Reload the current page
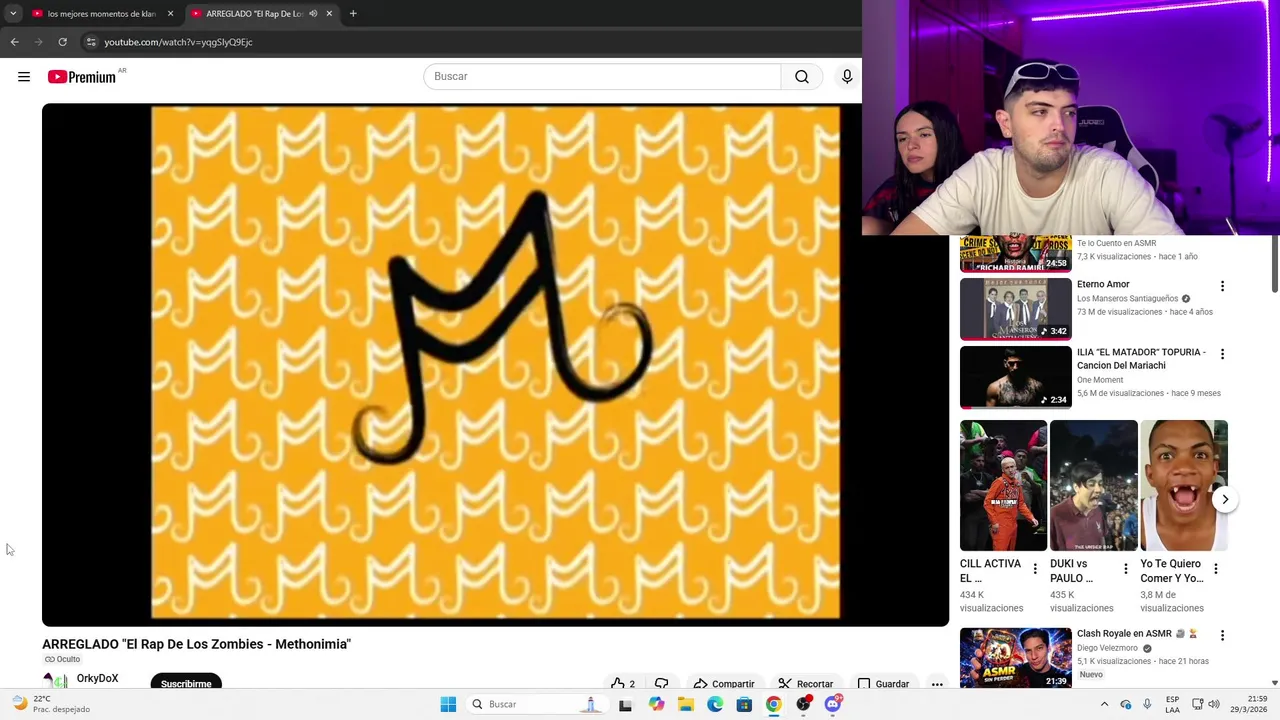This screenshot has width=1280, height=720. (x=62, y=42)
